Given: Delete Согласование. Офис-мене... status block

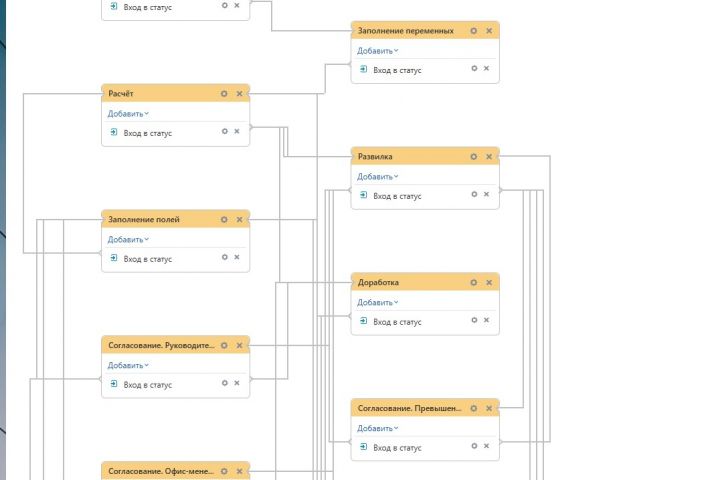Looking at the screenshot, I should coord(239,470).
